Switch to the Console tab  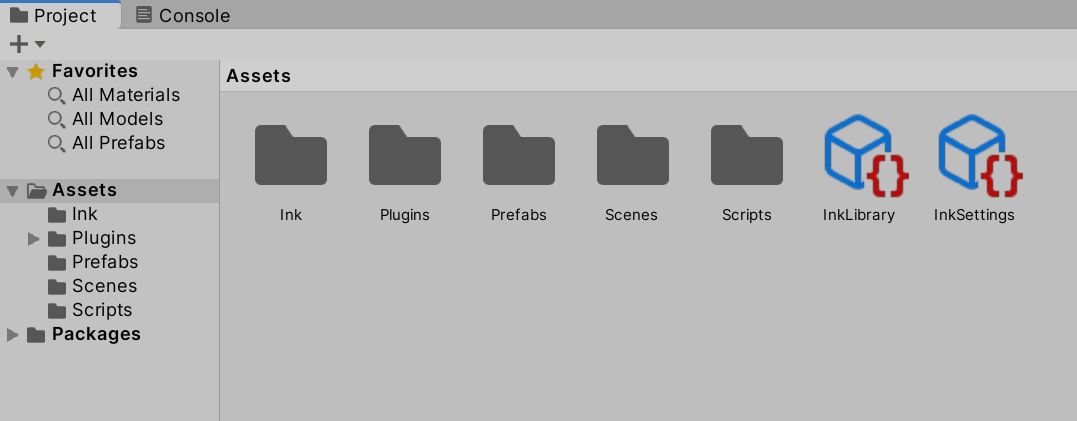click(183, 15)
